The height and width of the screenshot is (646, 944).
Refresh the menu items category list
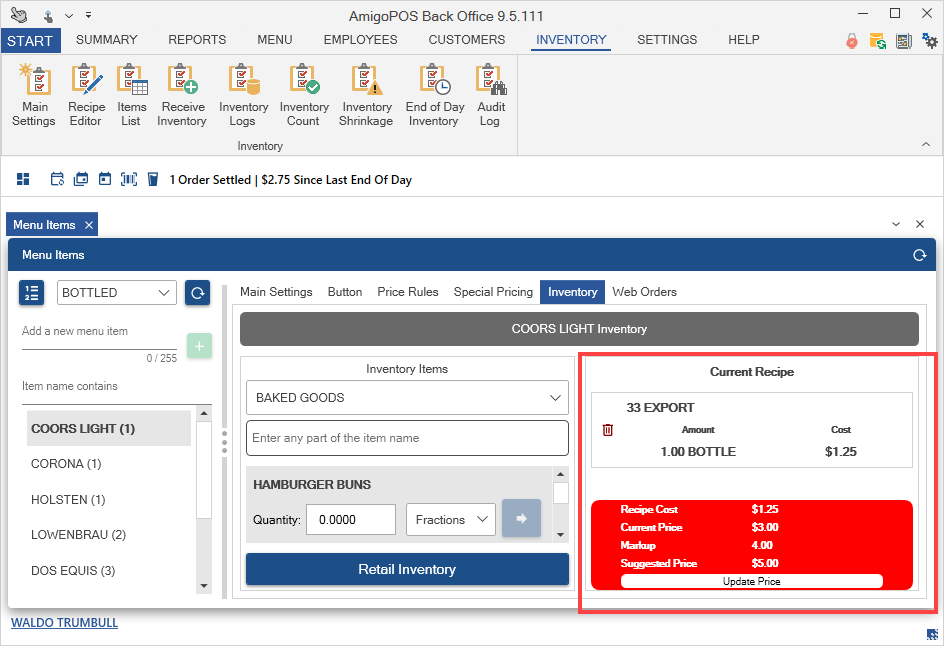(x=197, y=293)
